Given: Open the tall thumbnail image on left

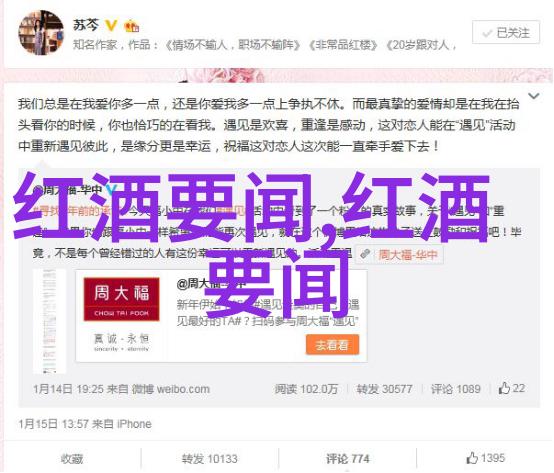Looking at the screenshot, I should click(49, 321).
